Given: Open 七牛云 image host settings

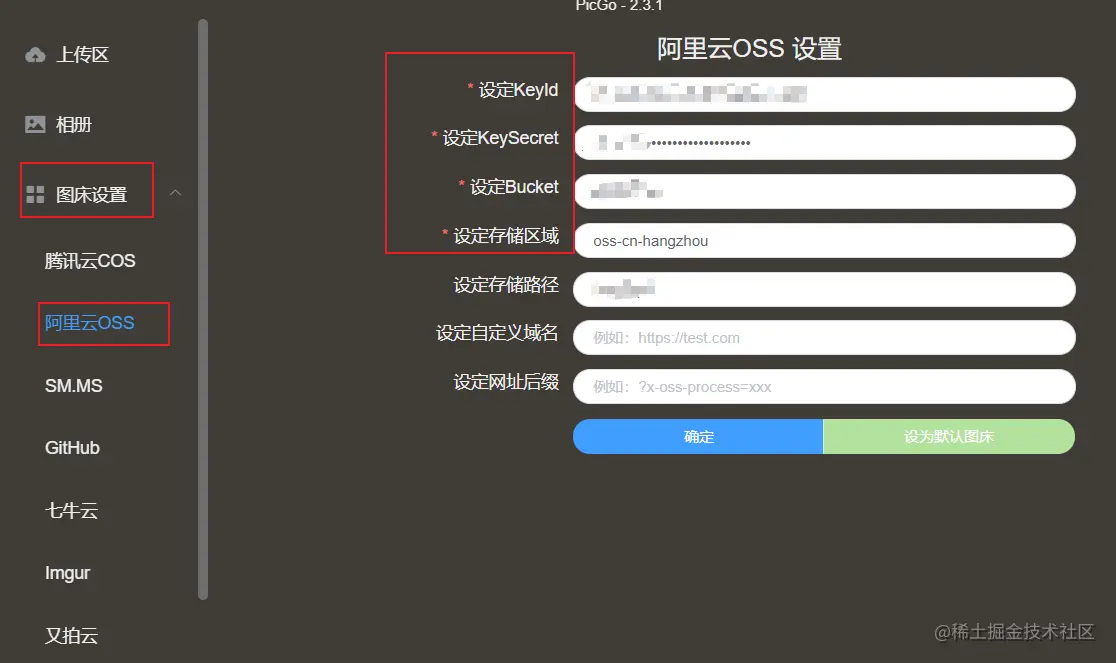Looking at the screenshot, I should [x=71, y=510].
